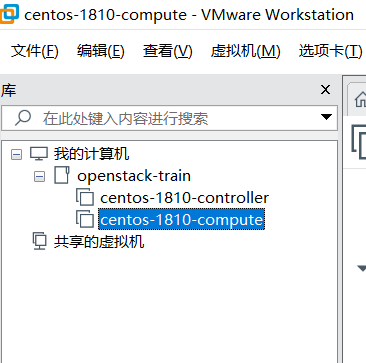This screenshot has width=366, height=363.
Task: Open the 编辑(E) menu
Action: tap(100, 51)
